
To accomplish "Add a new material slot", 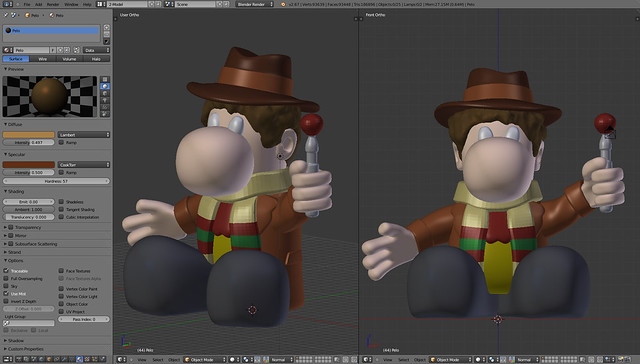I will point(107,27).
